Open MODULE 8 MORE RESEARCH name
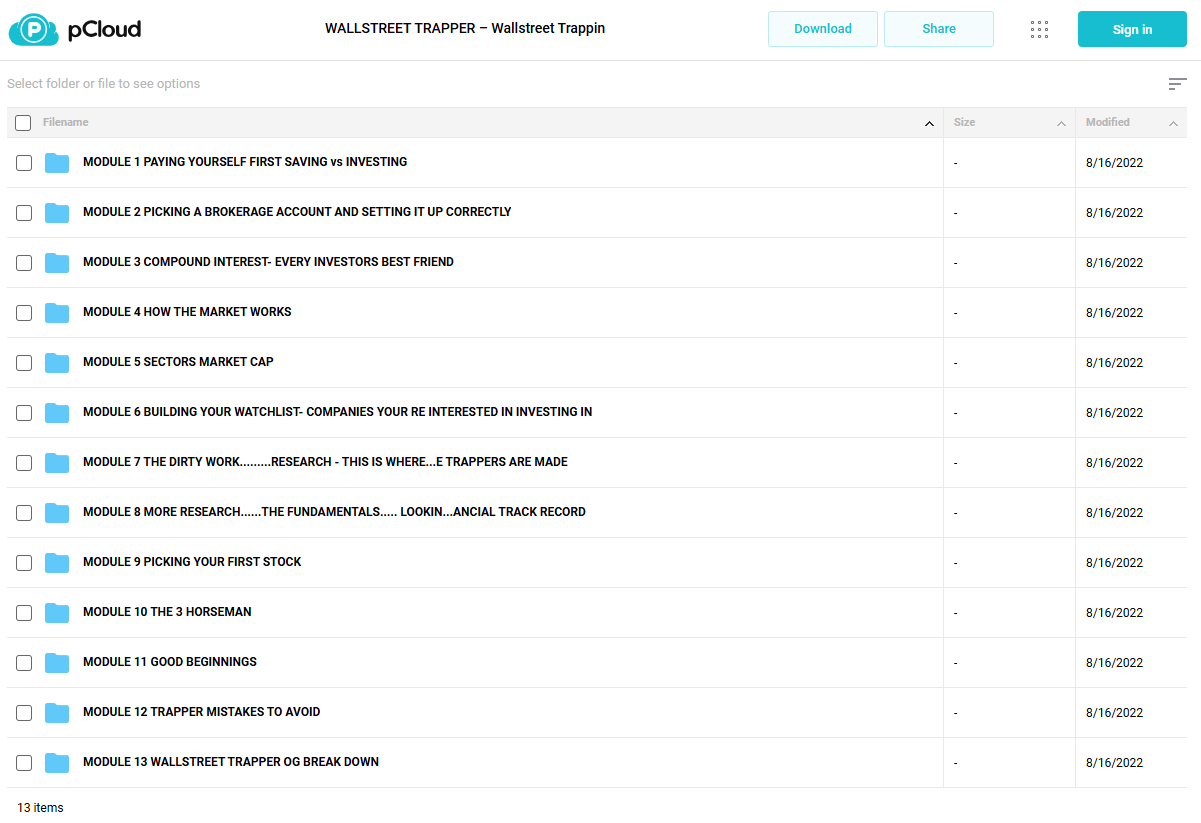The width and height of the screenshot is (1201, 823). [x=334, y=512]
